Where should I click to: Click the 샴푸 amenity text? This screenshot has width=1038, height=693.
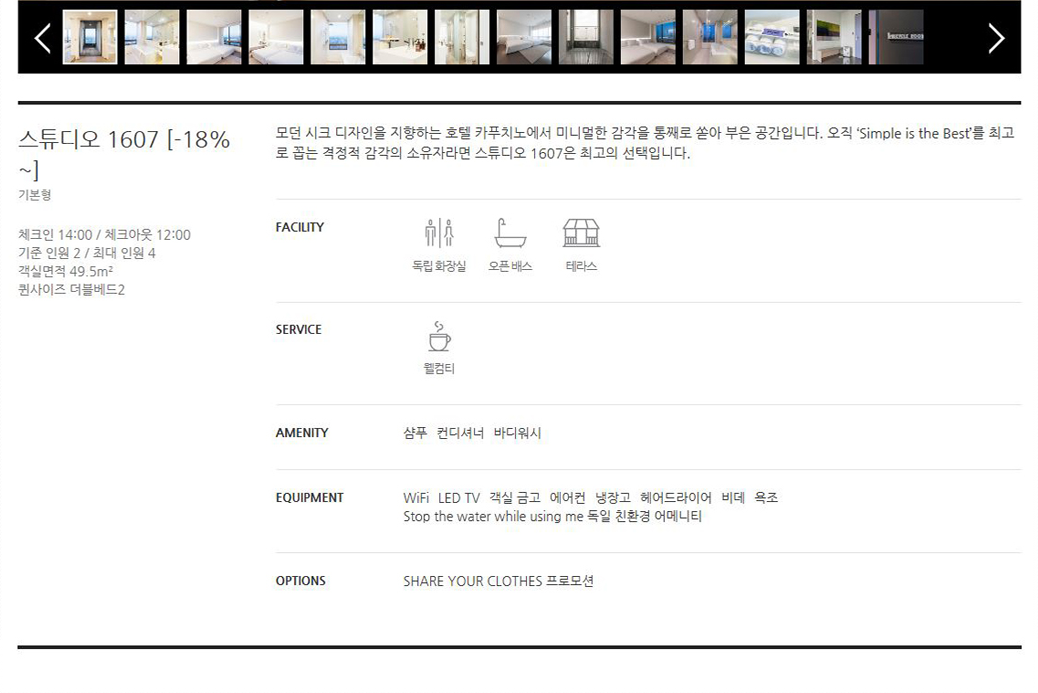[415, 433]
